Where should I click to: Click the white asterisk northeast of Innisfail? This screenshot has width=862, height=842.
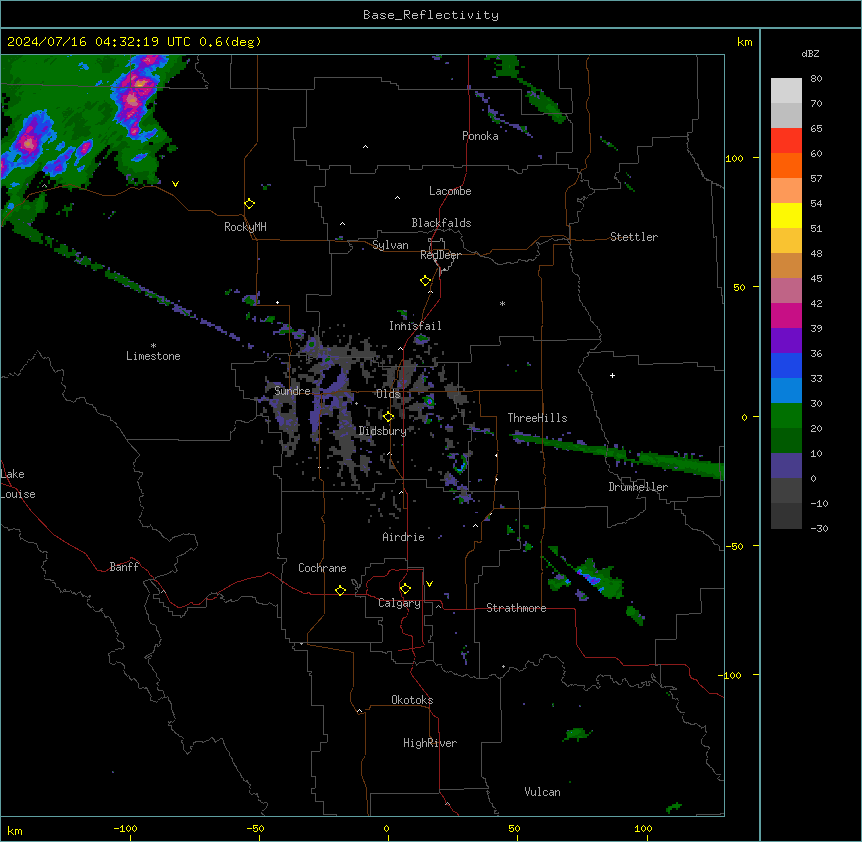[x=502, y=303]
